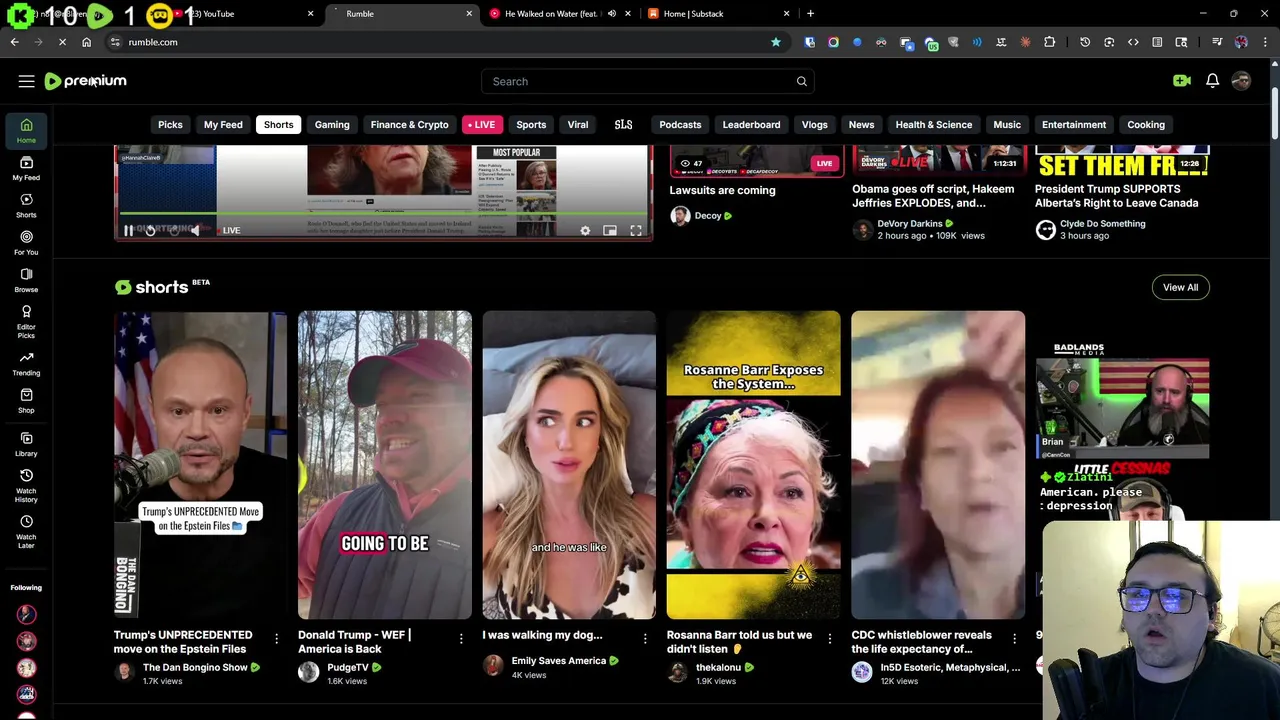Open My Feed in the left sidebar
Viewport: 1280px width, 720px height.
pos(26,168)
